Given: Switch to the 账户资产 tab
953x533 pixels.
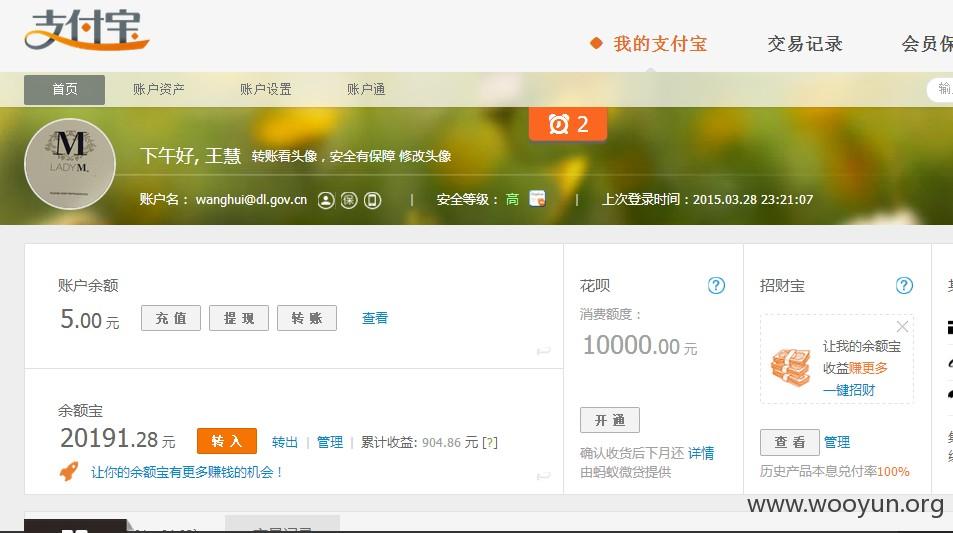Looking at the screenshot, I should (159, 89).
